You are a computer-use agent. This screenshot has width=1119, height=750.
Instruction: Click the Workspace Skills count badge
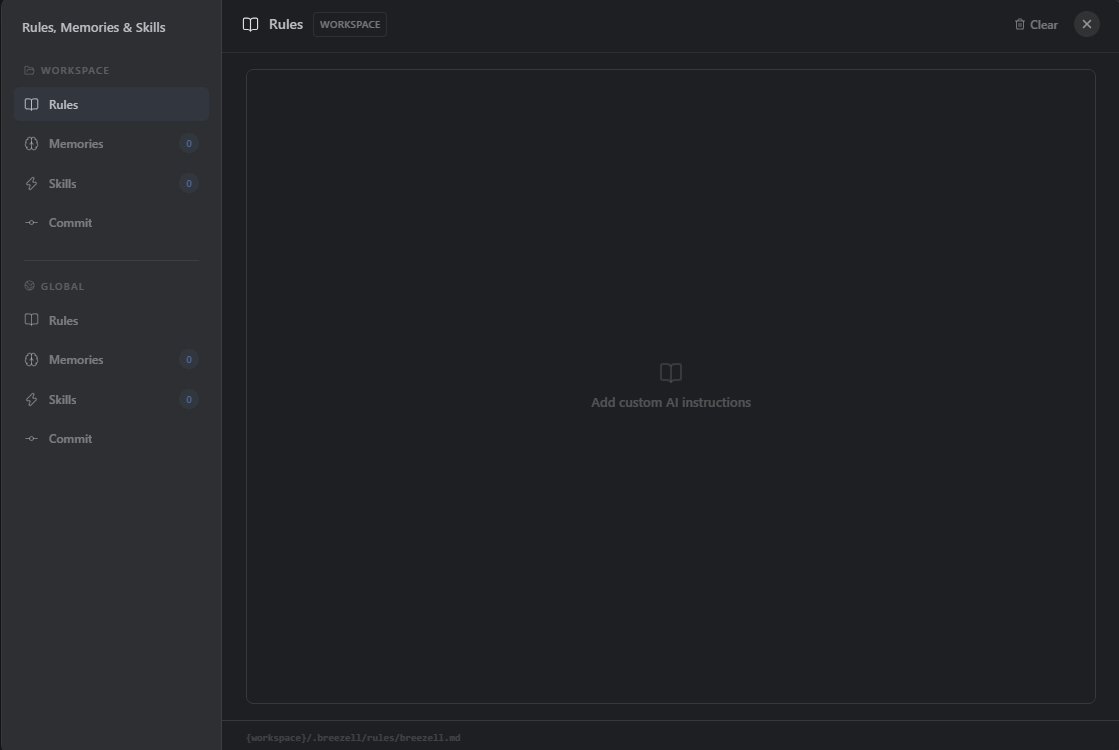point(188,183)
